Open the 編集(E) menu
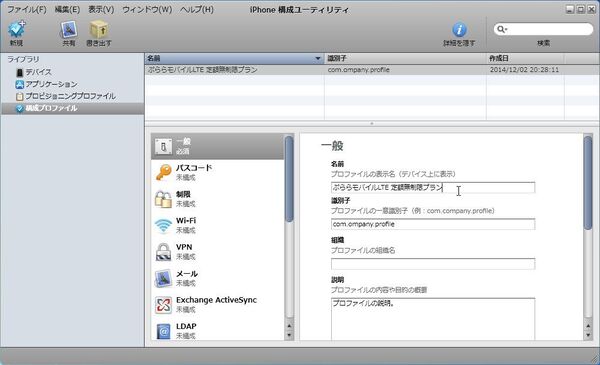600x365 pixels. 67,10
